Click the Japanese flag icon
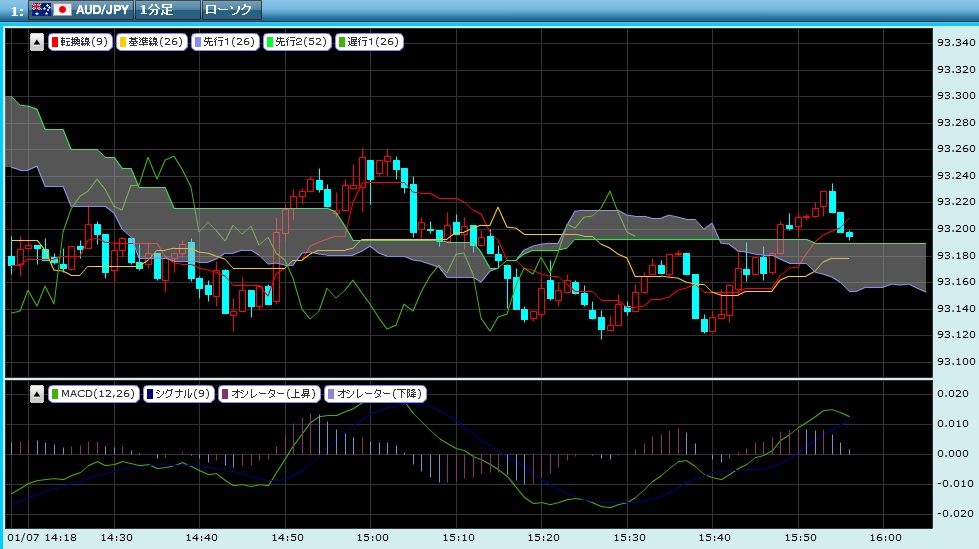This screenshot has height=549, width=979. [x=62, y=9]
